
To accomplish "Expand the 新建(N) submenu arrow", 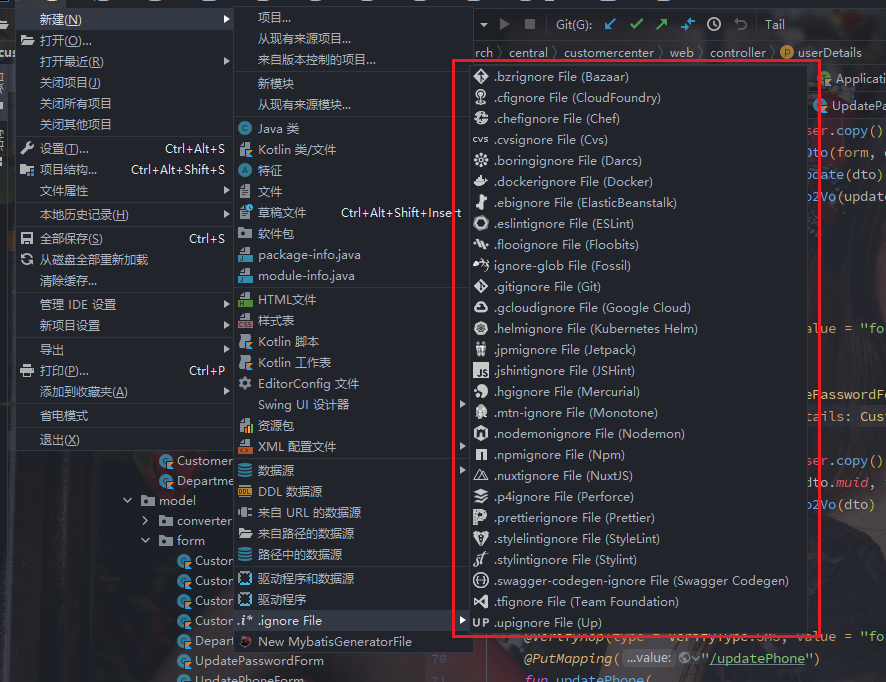I will [226, 19].
